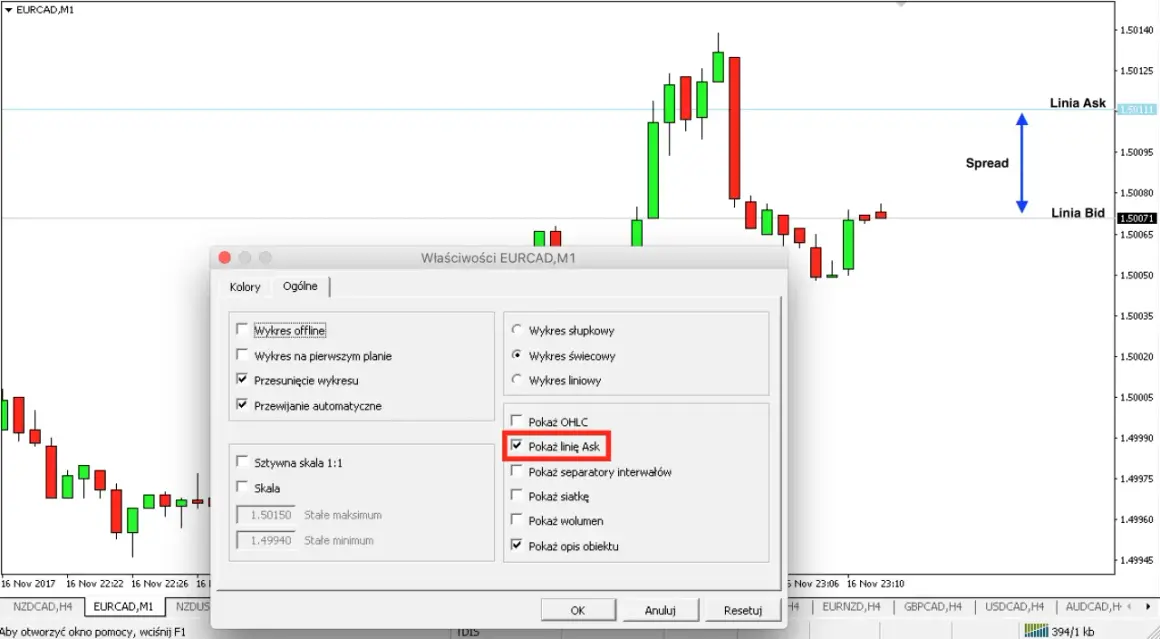
Task: Select Wykres słupkowy radio button
Action: tap(516, 330)
